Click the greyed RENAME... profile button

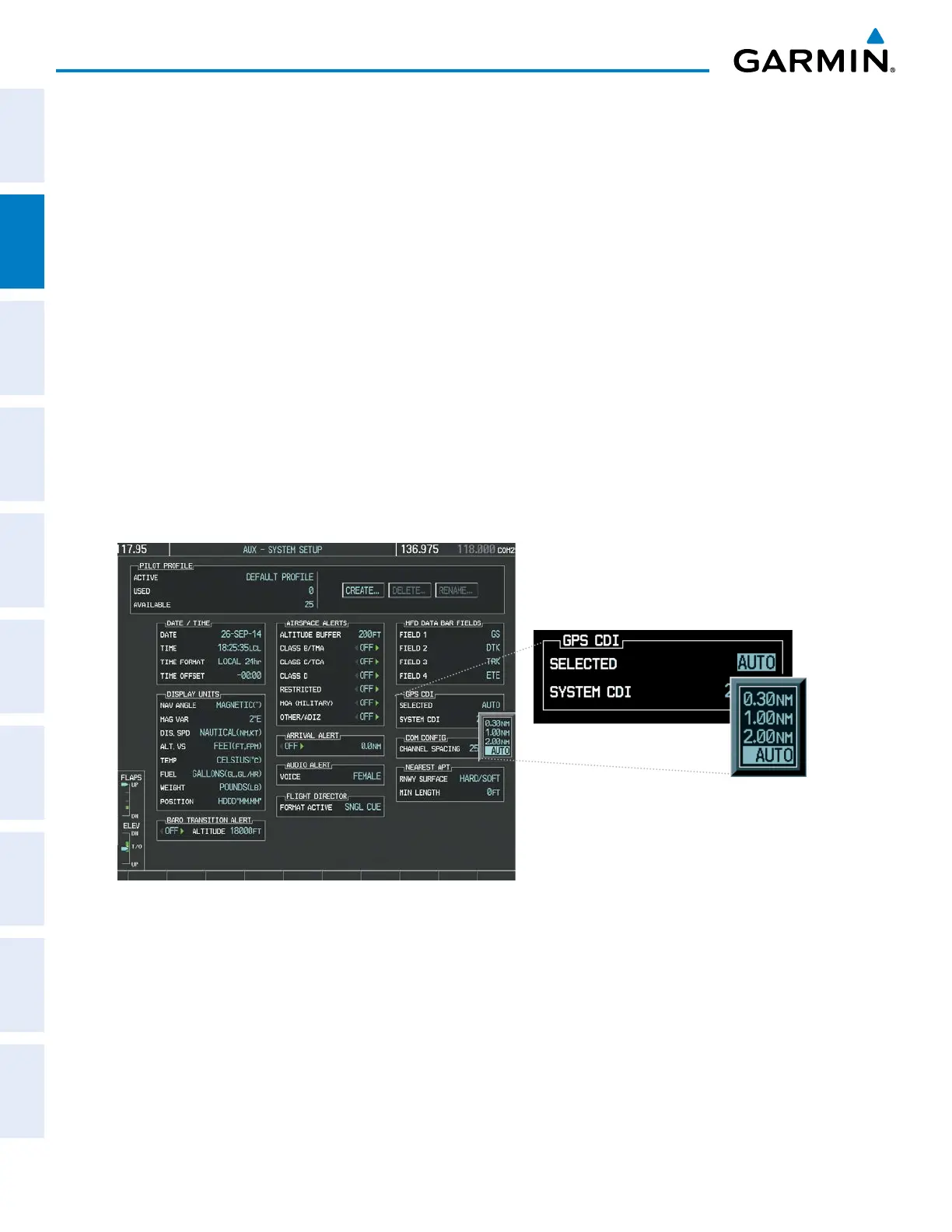pyautogui.click(x=456, y=590)
